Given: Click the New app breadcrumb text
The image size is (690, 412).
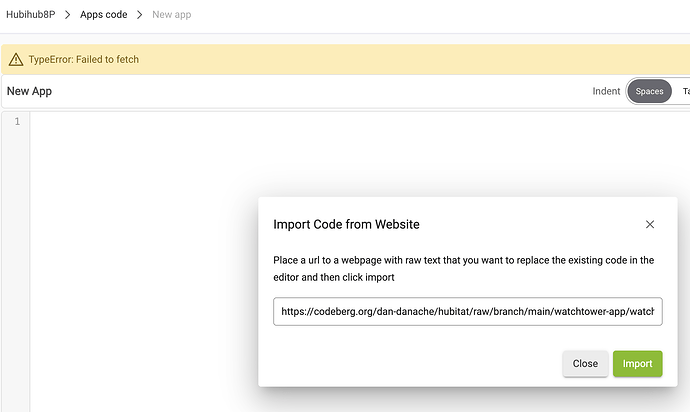Looking at the screenshot, I should tap(172, 15).
